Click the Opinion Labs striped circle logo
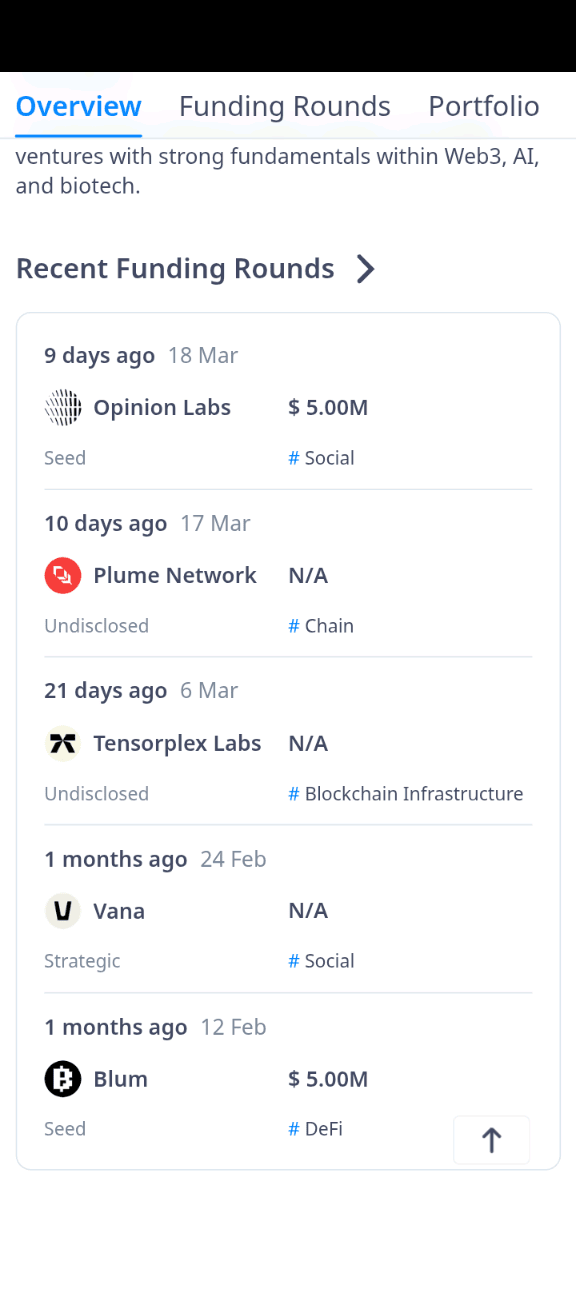The width and height of the screenshot is (576, 1289). (63, 408)
